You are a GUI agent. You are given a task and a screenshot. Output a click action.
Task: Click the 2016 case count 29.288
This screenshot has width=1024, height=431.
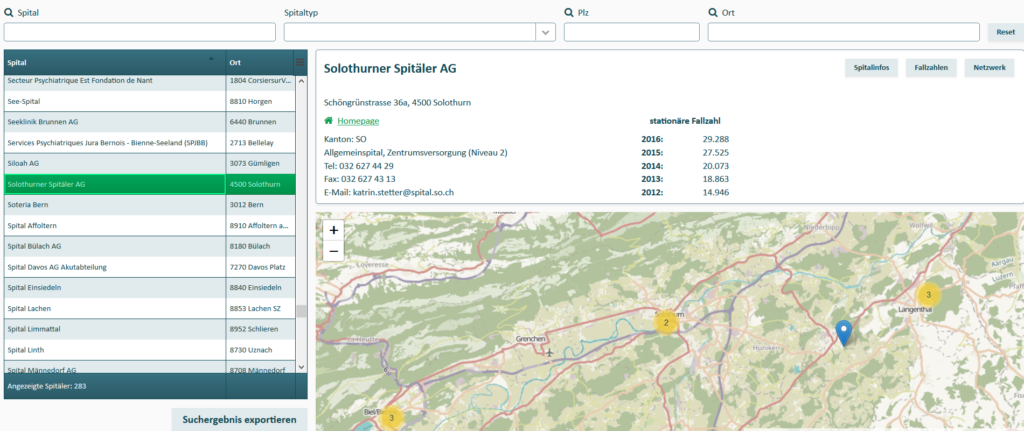click(714, 139)
